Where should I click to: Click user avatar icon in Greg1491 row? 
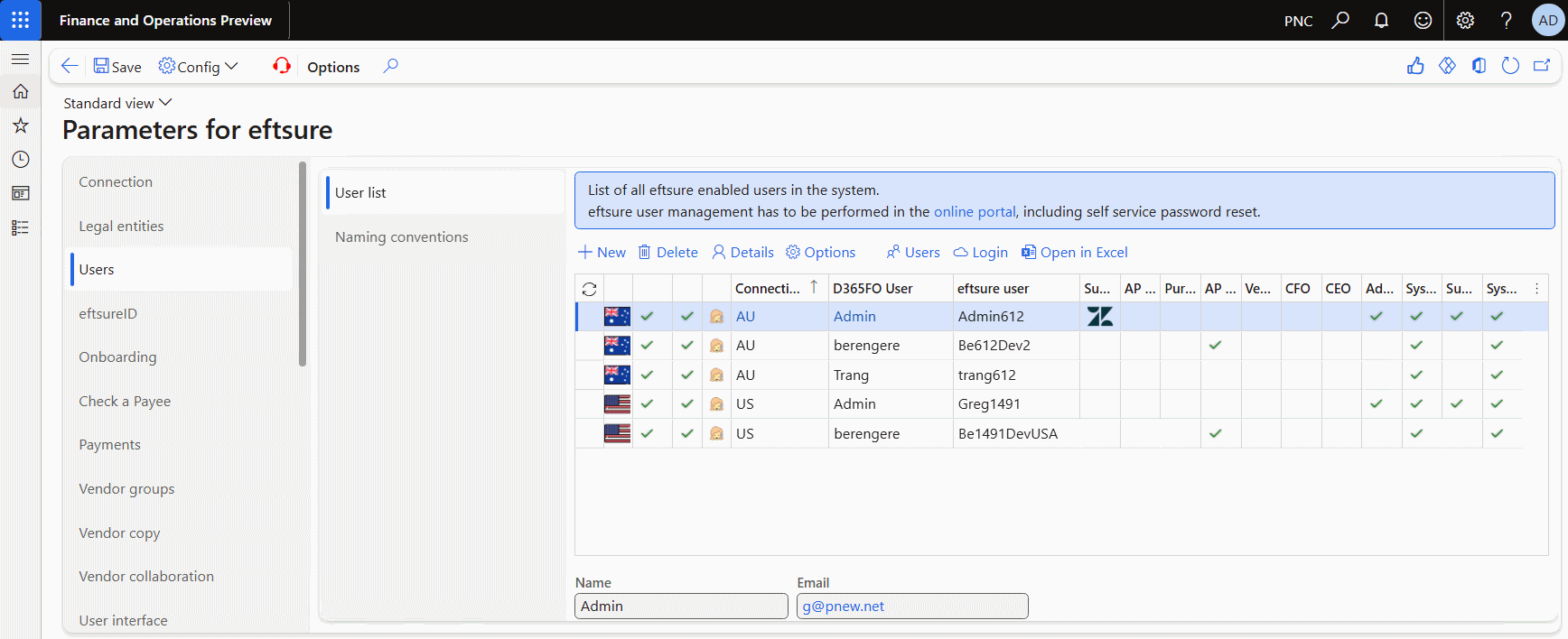point(716,404)
